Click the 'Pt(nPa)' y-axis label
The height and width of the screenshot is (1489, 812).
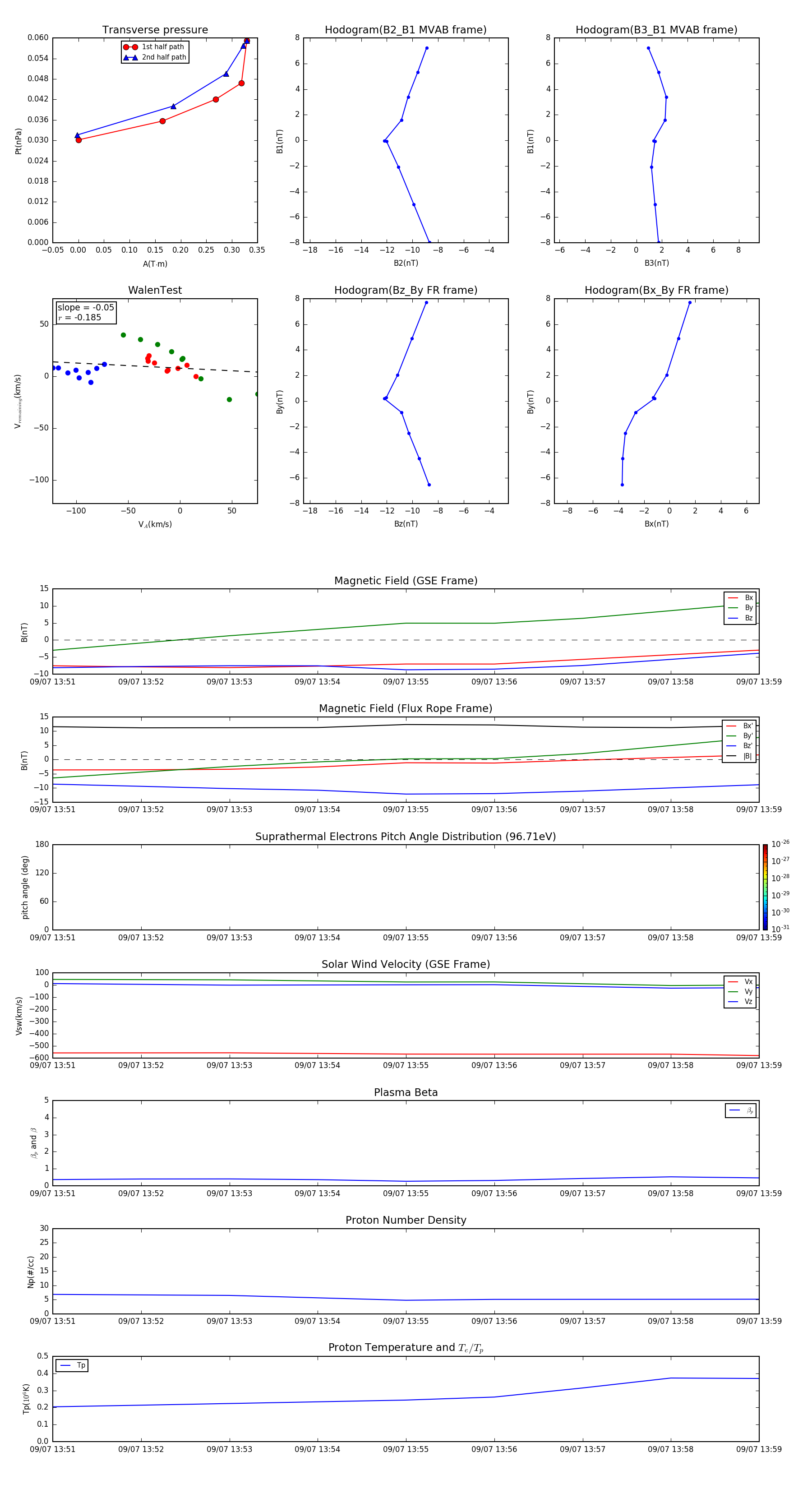[x=18, y=140]
